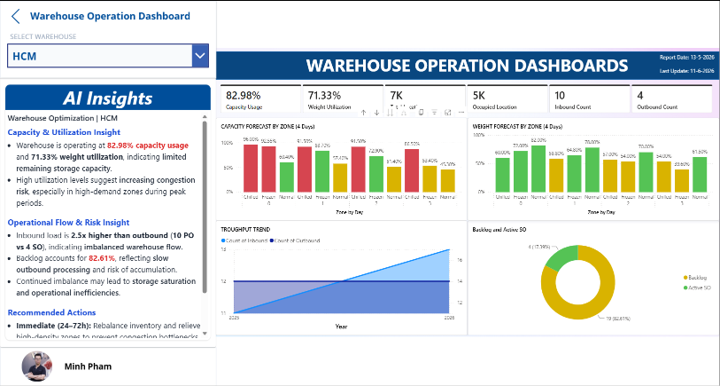The image size is (720, 386).
Task: Select the 71.33% Weight Utilization card
Action: point(343,99)
